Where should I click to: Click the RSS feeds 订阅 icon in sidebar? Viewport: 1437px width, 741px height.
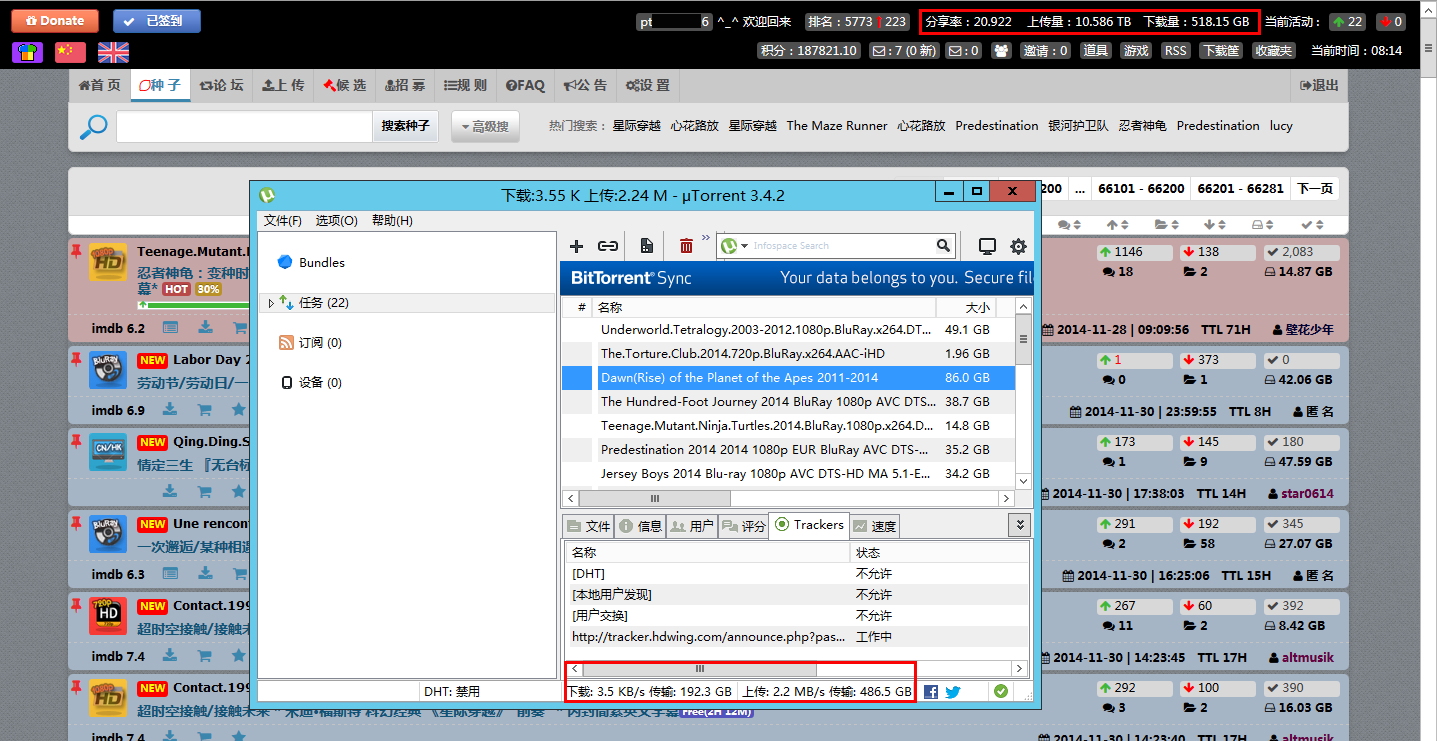coord(286,343)
